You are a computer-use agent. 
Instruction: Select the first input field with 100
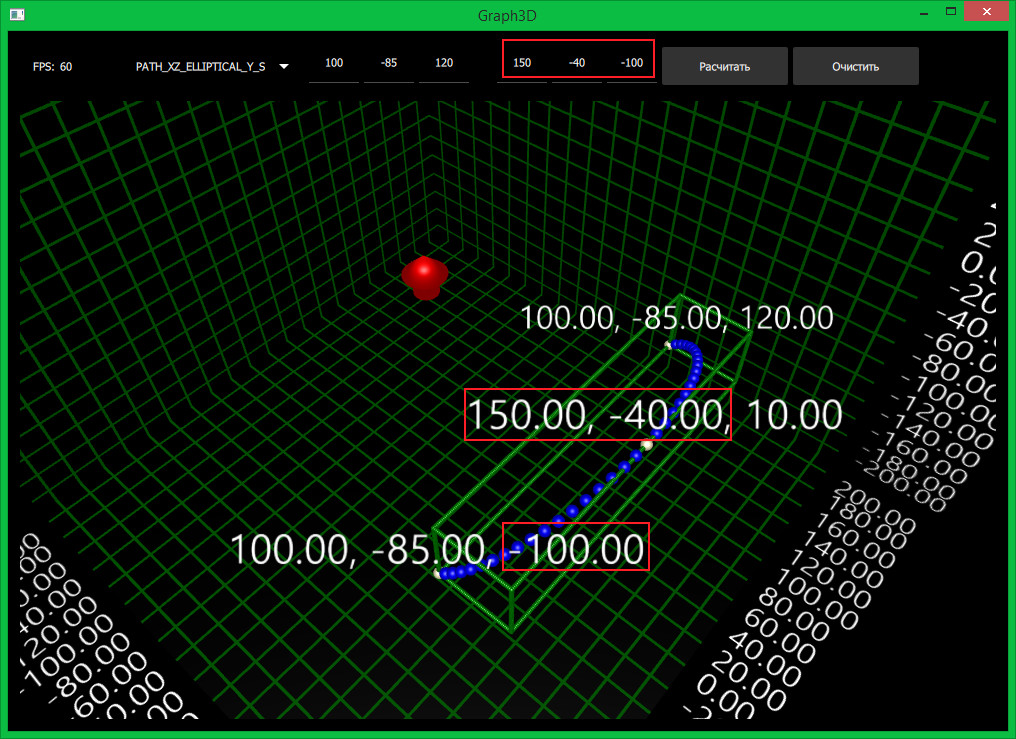334,63
